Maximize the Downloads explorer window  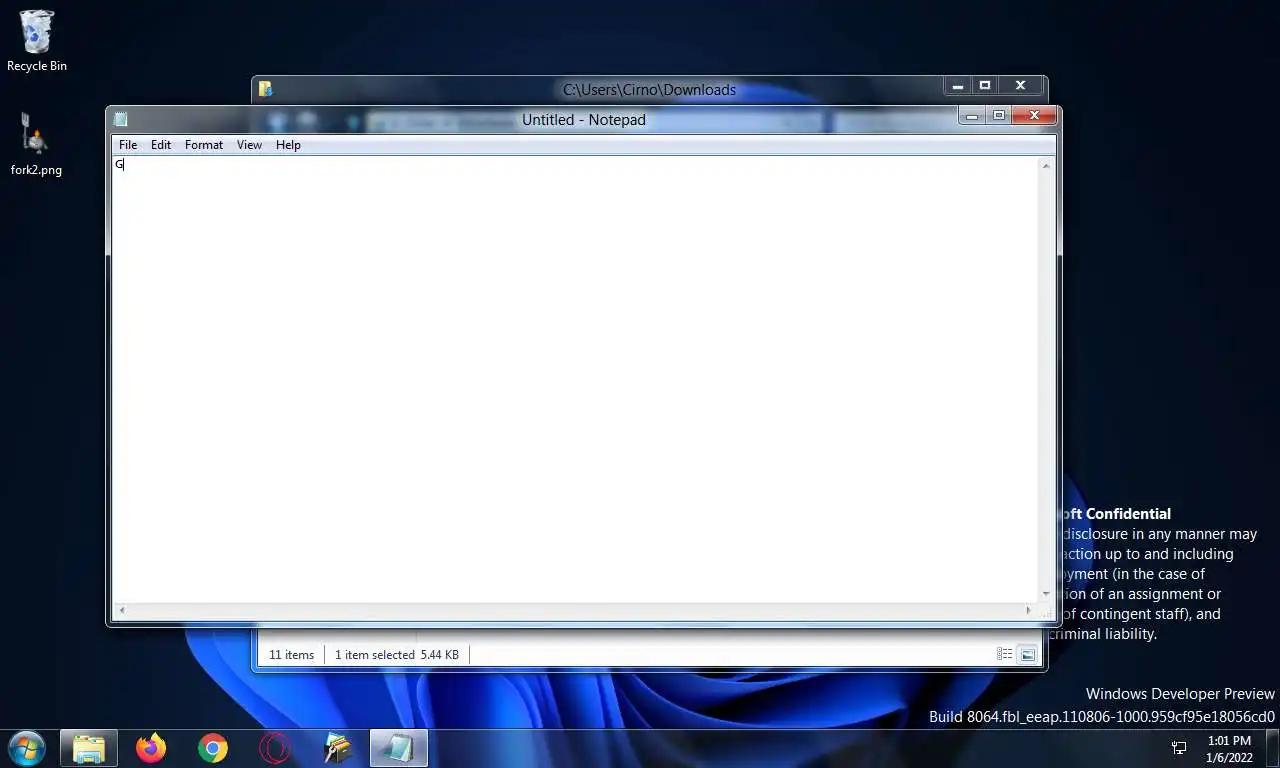984,86
